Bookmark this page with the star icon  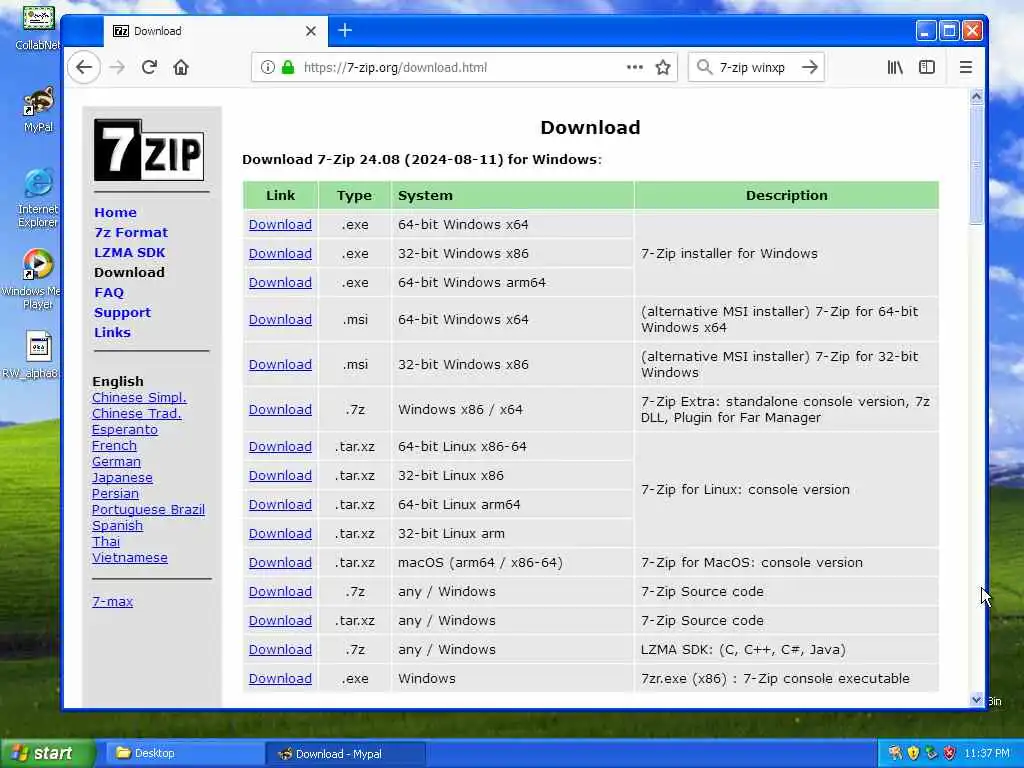(663, 67)
